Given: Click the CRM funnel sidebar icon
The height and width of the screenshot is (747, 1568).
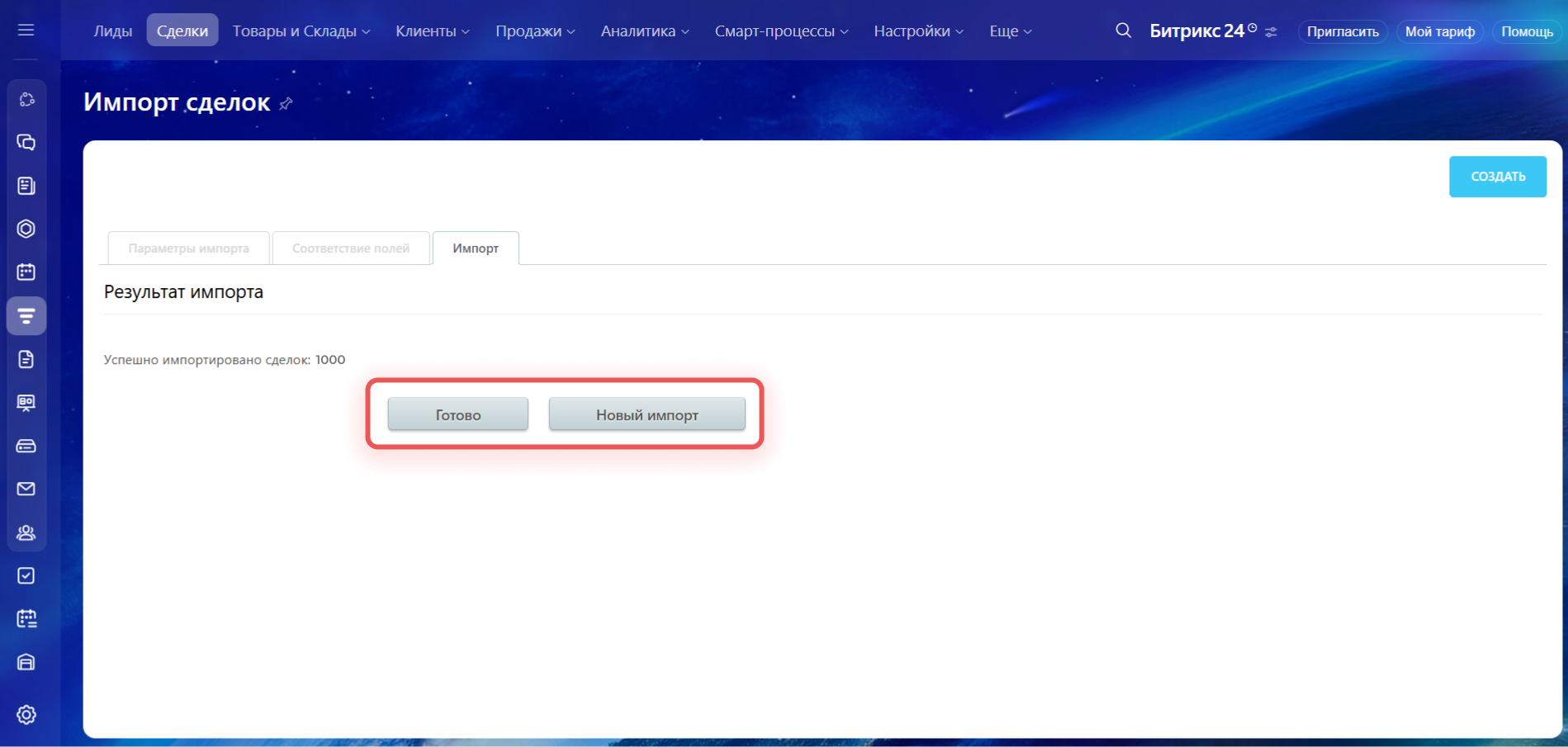Looking at the screenshot, I should pyautogui.click(x=26, y=316).
